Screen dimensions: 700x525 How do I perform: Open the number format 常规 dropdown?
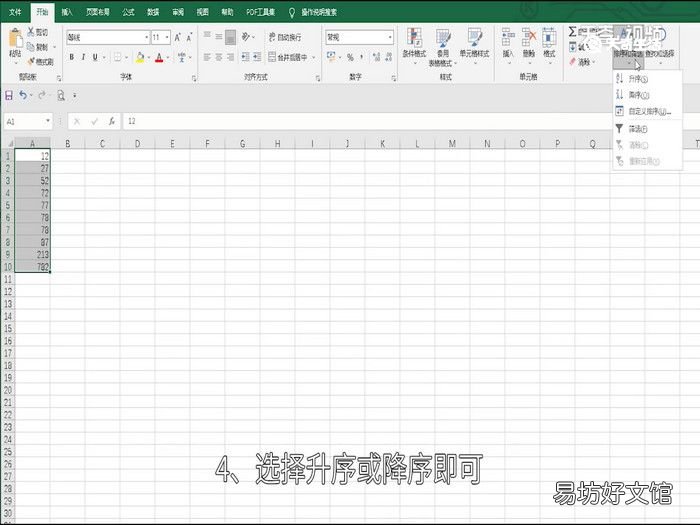coord(390,38)
